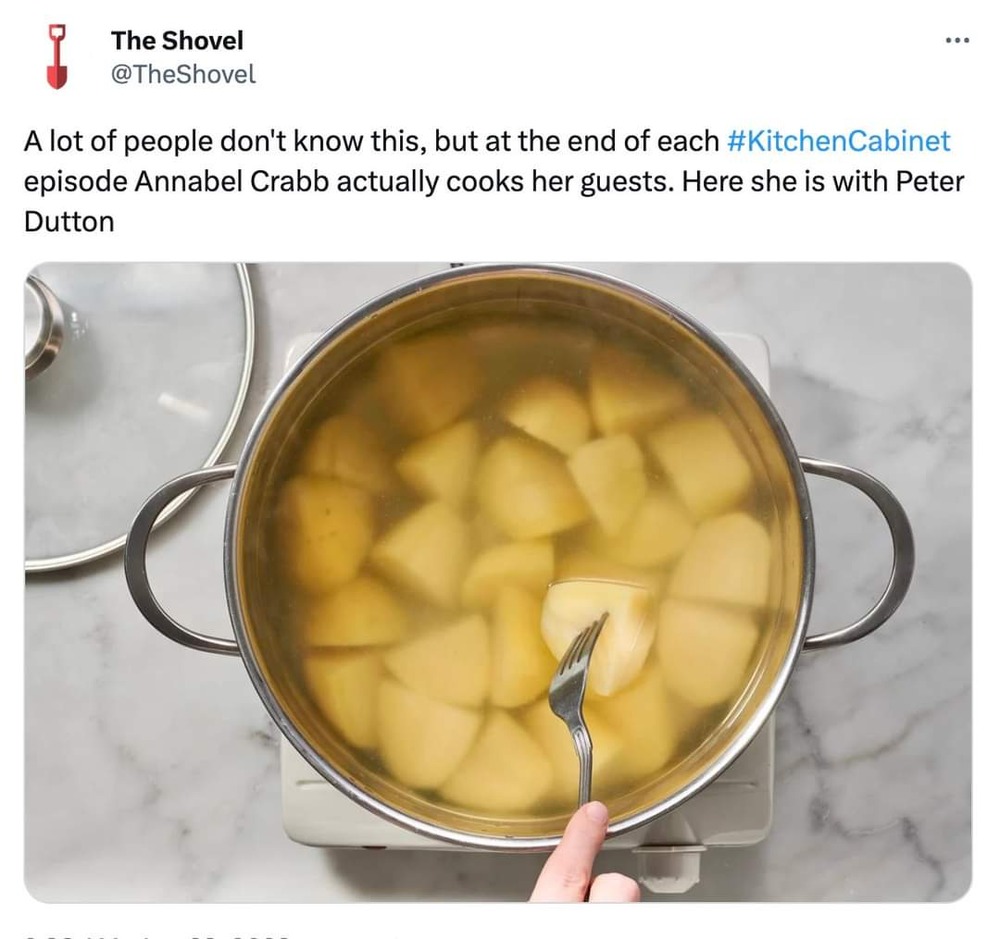Open the #KitchenCabinet hashtag
Screen dimensions: 1000x939
[839, 141]
